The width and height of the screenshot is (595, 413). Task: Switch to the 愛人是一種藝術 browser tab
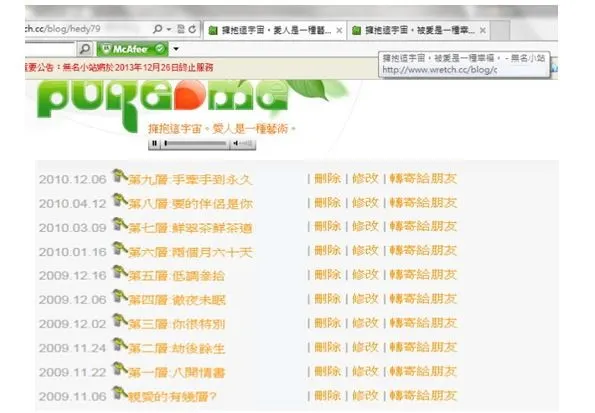click(x=275, y=30)
